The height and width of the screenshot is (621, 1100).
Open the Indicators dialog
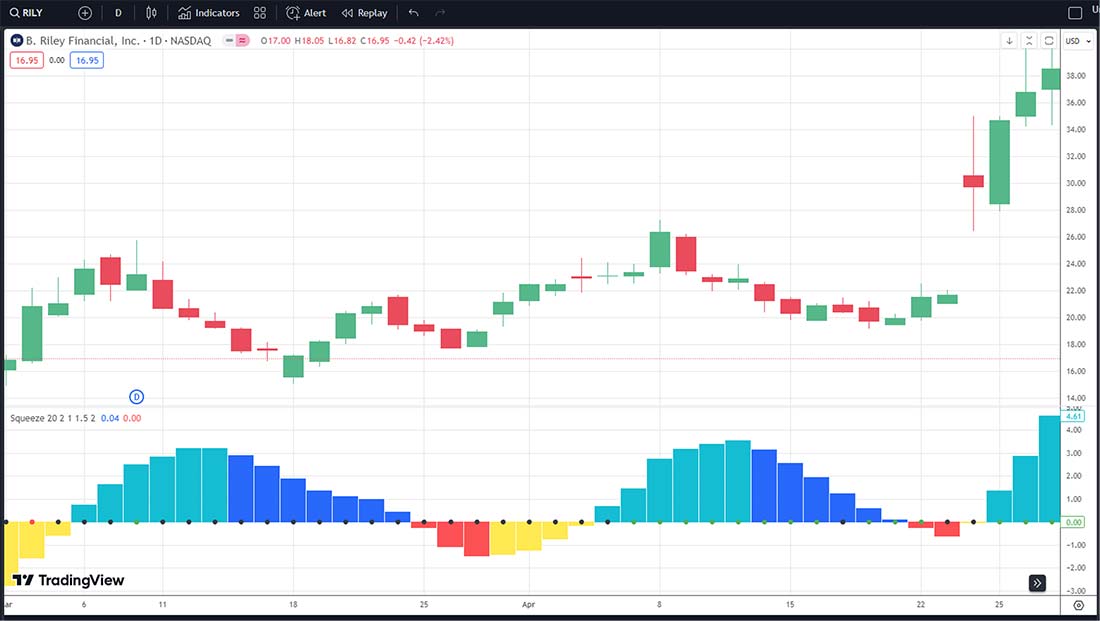[x=208, y=13]
